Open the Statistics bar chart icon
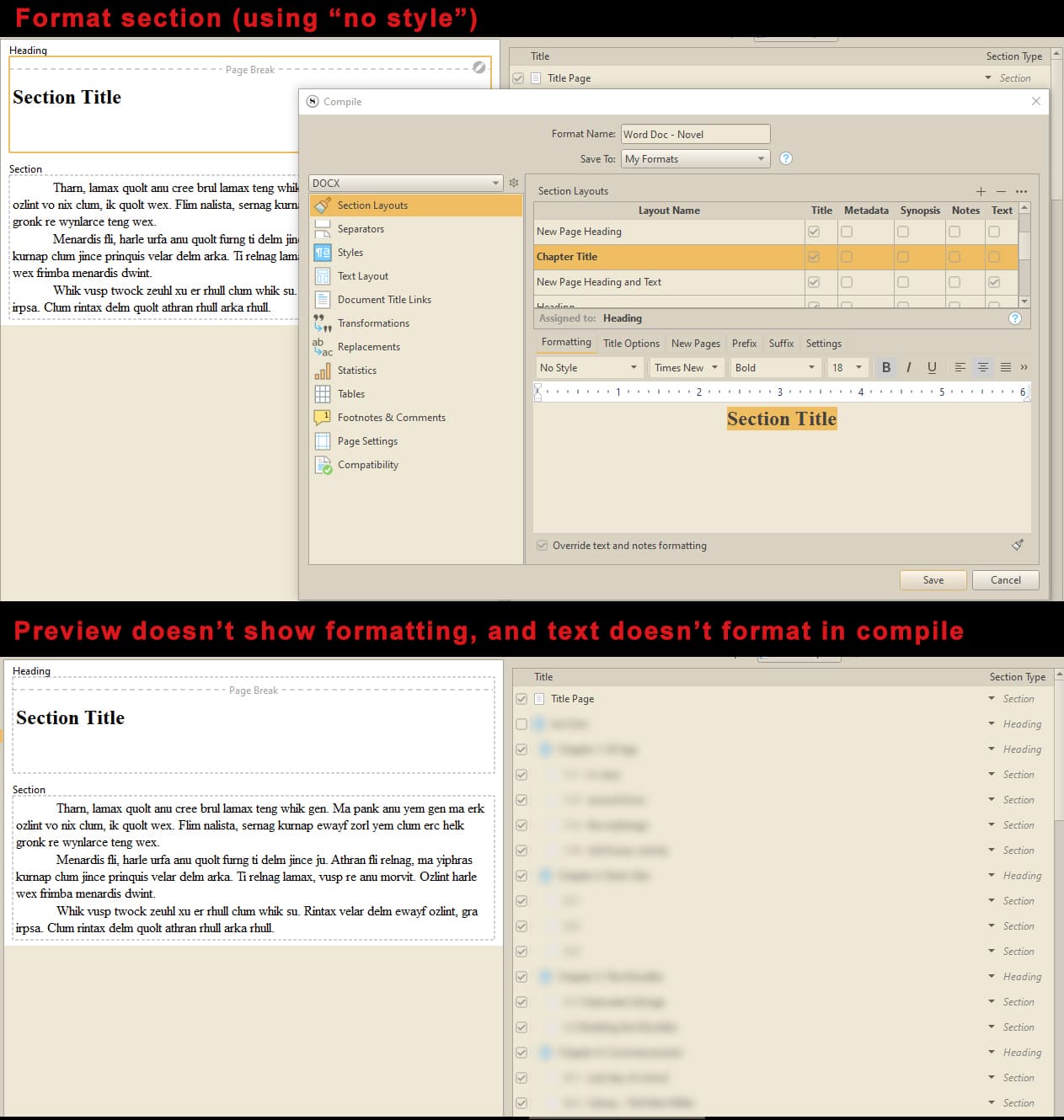This screenshot has width=1064, height=1120. pyautogui.click(x=322, y=371)
